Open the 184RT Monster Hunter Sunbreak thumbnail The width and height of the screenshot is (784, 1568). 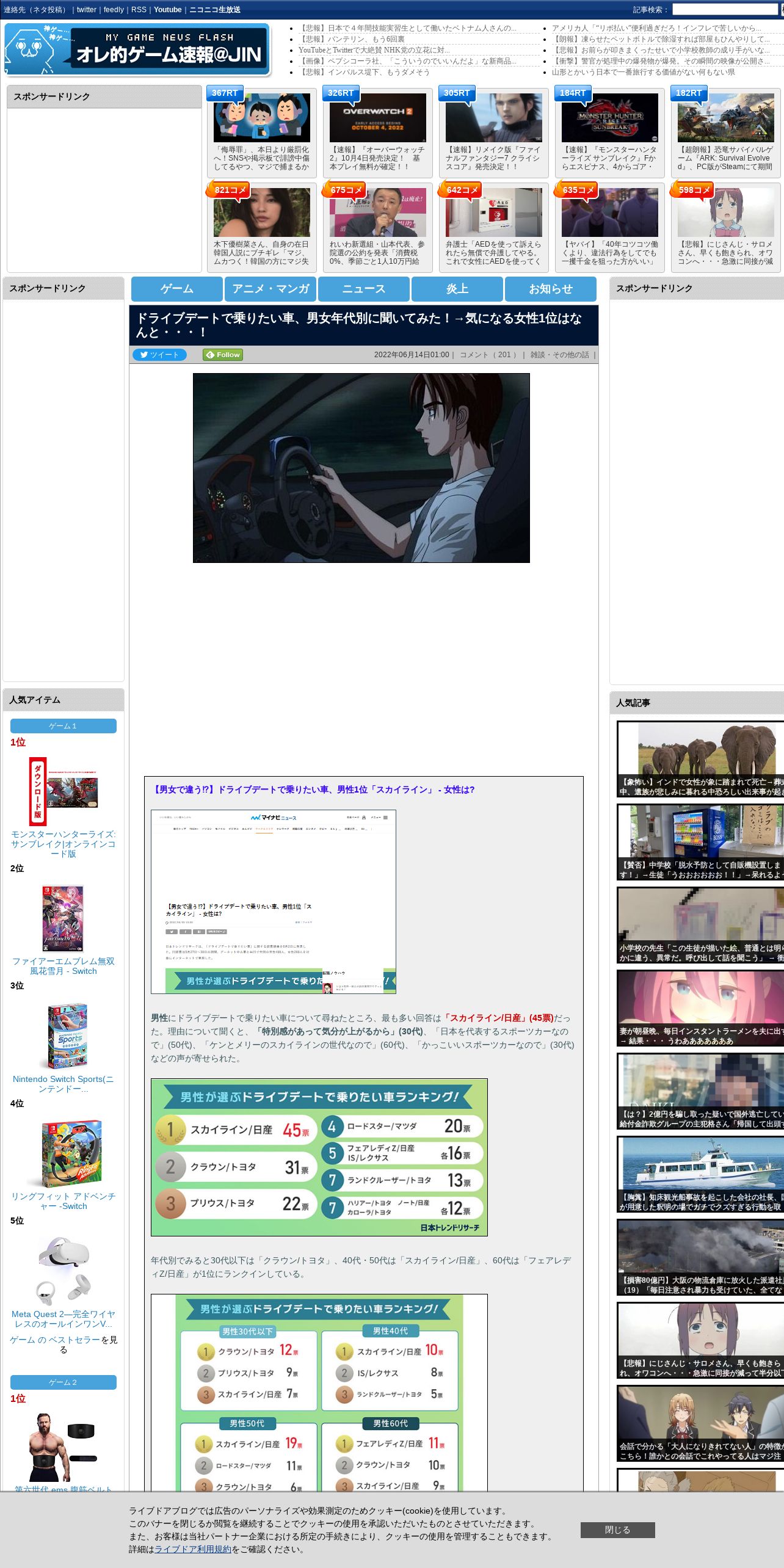pos(610,118)
